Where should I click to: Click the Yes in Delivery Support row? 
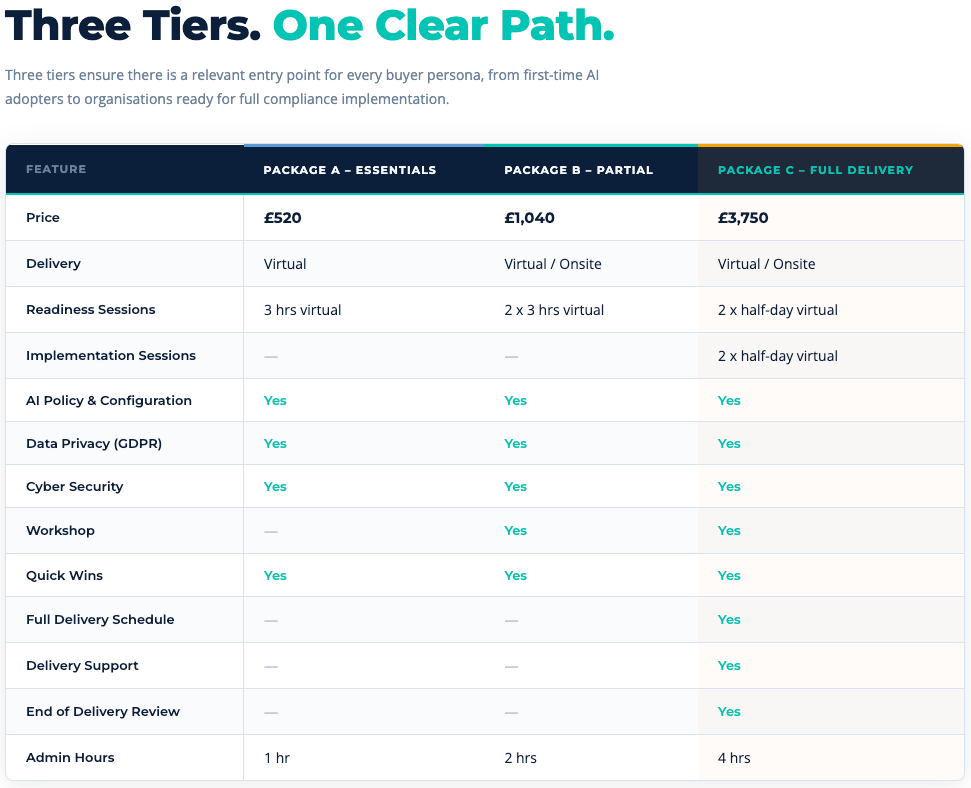coord(729,666)
